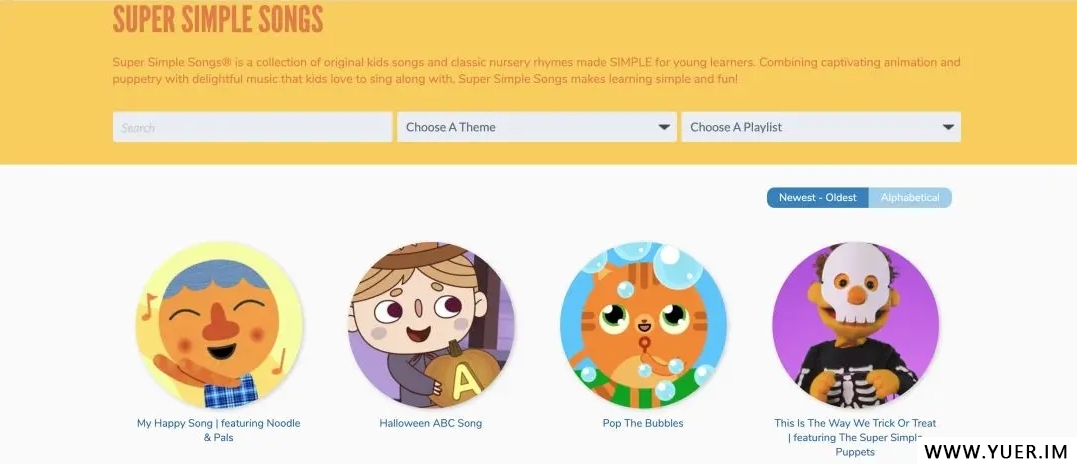Open the My Happy Song title link
This screenshot has height=464, width=1077.
coord(218,430)
